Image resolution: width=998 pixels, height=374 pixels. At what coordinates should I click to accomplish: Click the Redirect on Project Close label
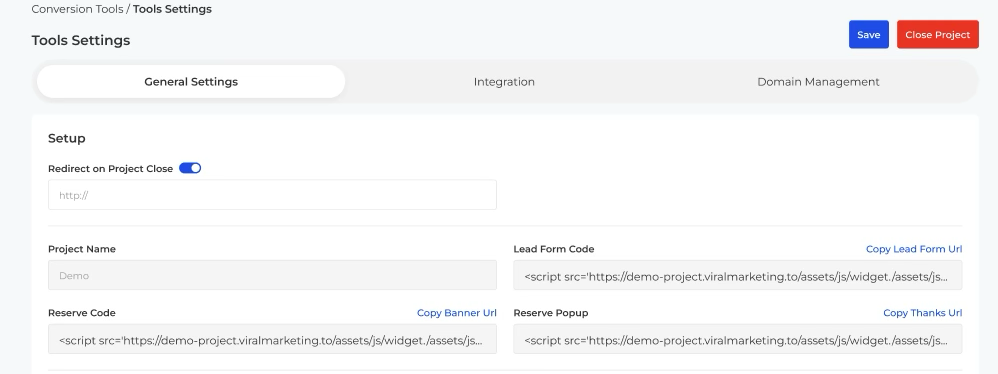pyautogui.click(x=111, y=169)
